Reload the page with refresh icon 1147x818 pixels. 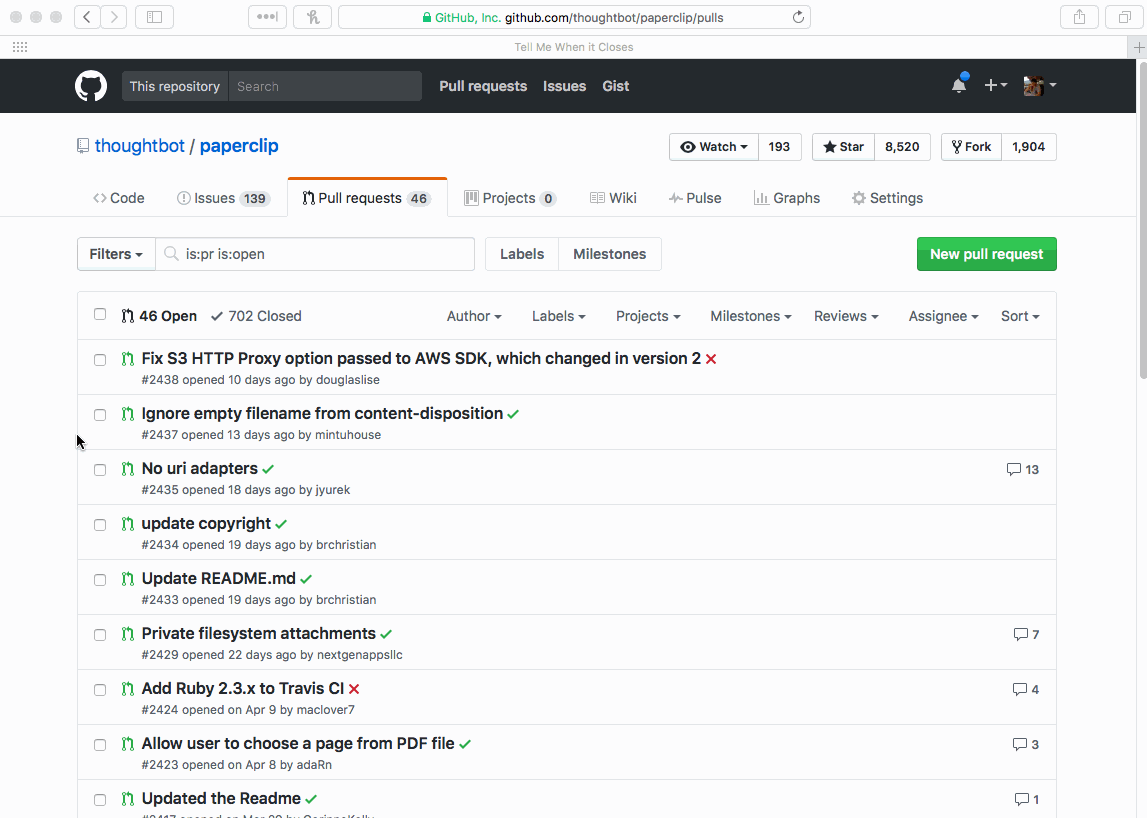click(x=798, y=17)
